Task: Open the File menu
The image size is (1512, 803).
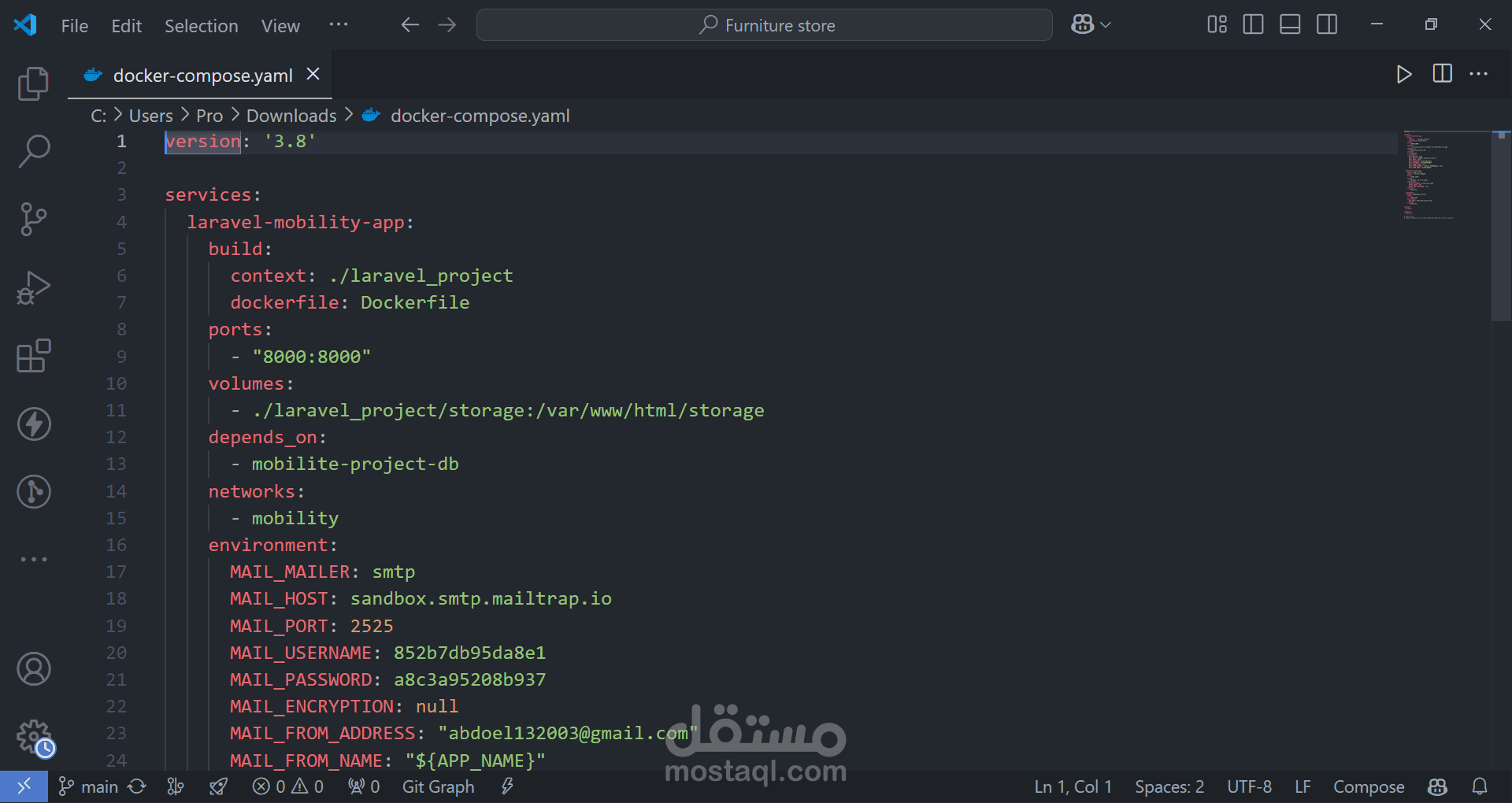Action: [x=75, y=26]
